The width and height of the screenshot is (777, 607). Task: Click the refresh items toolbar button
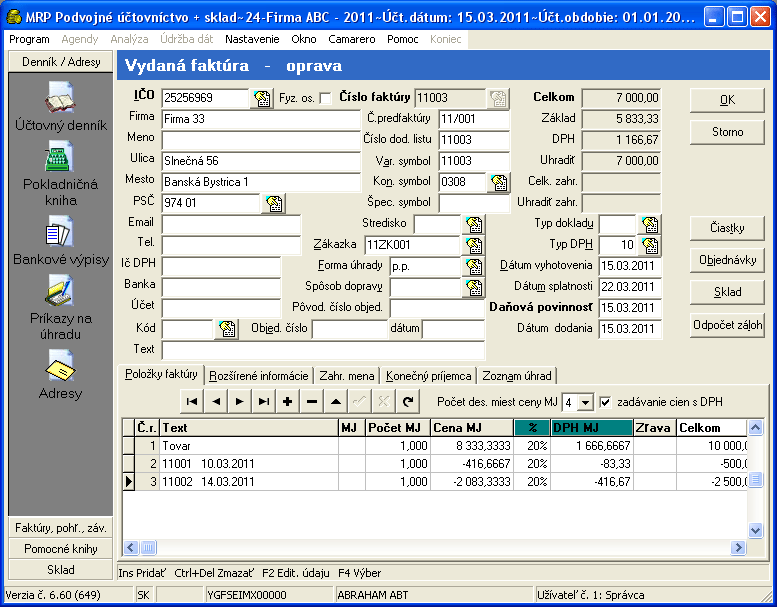tap(408, 402)
